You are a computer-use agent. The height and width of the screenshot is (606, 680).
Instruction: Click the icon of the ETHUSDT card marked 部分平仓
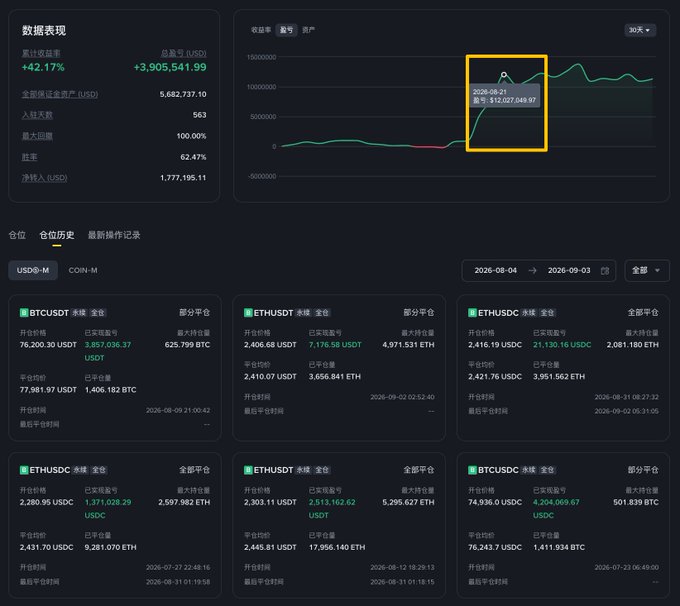(x=248, y=313)
